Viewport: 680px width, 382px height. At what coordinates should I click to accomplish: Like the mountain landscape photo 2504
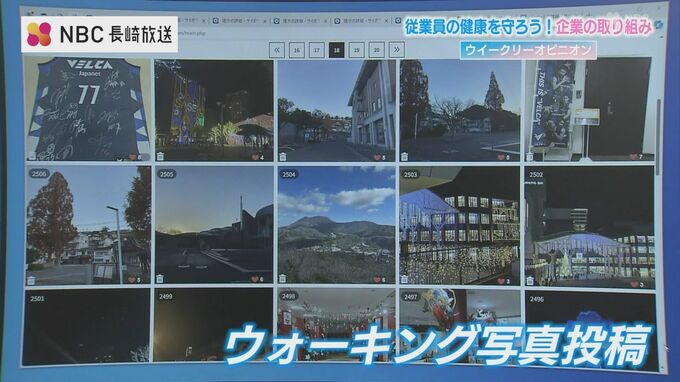(377, 280)
